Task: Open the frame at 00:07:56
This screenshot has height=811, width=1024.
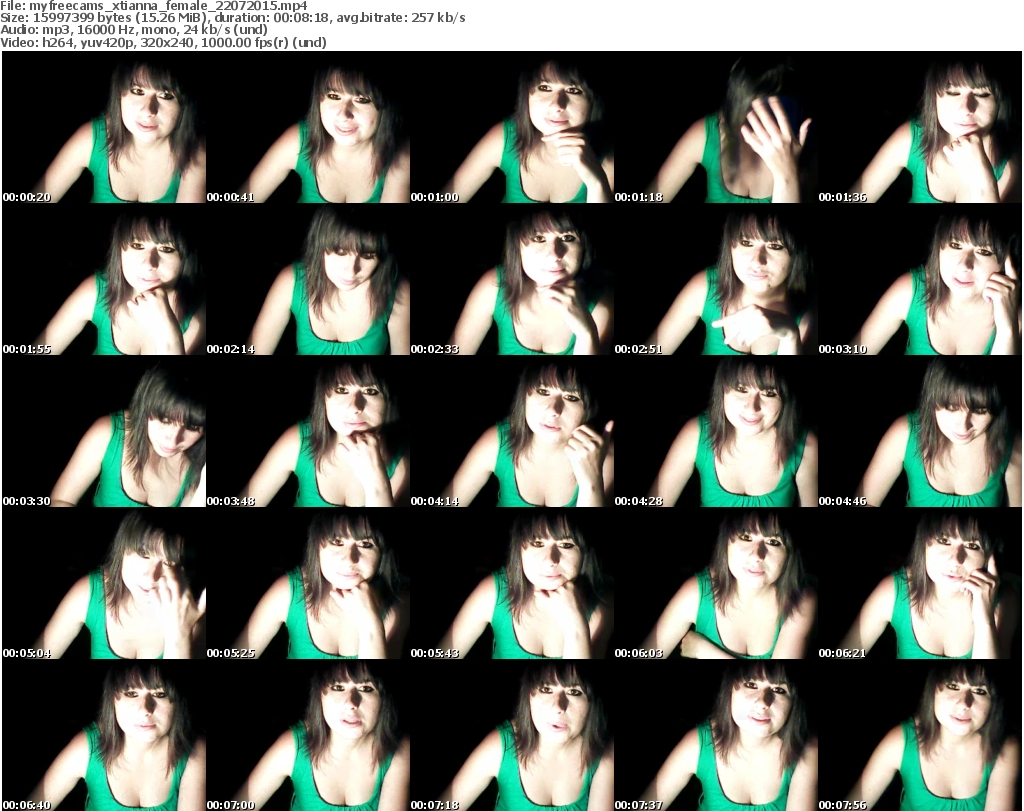Action: point(920,736)
